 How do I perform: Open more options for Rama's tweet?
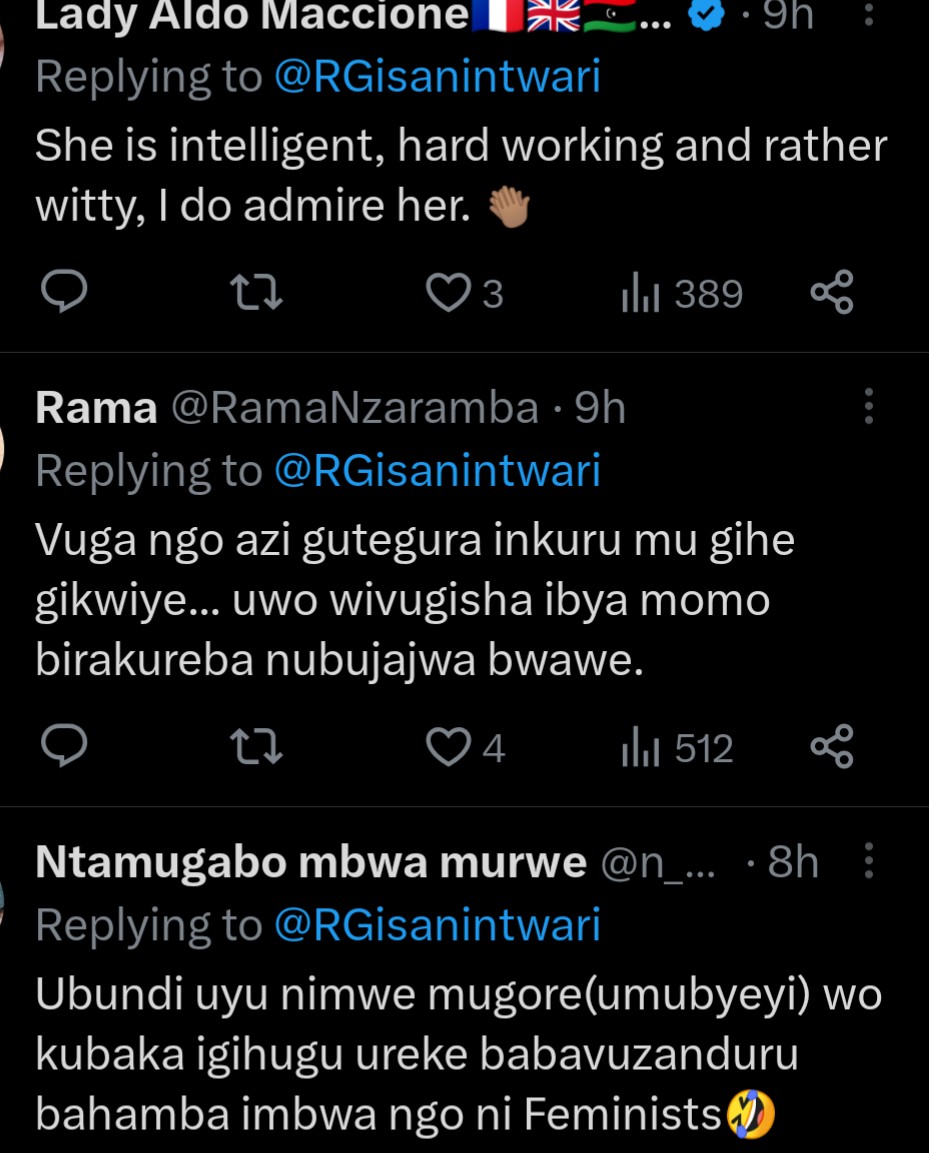[868, 408]
